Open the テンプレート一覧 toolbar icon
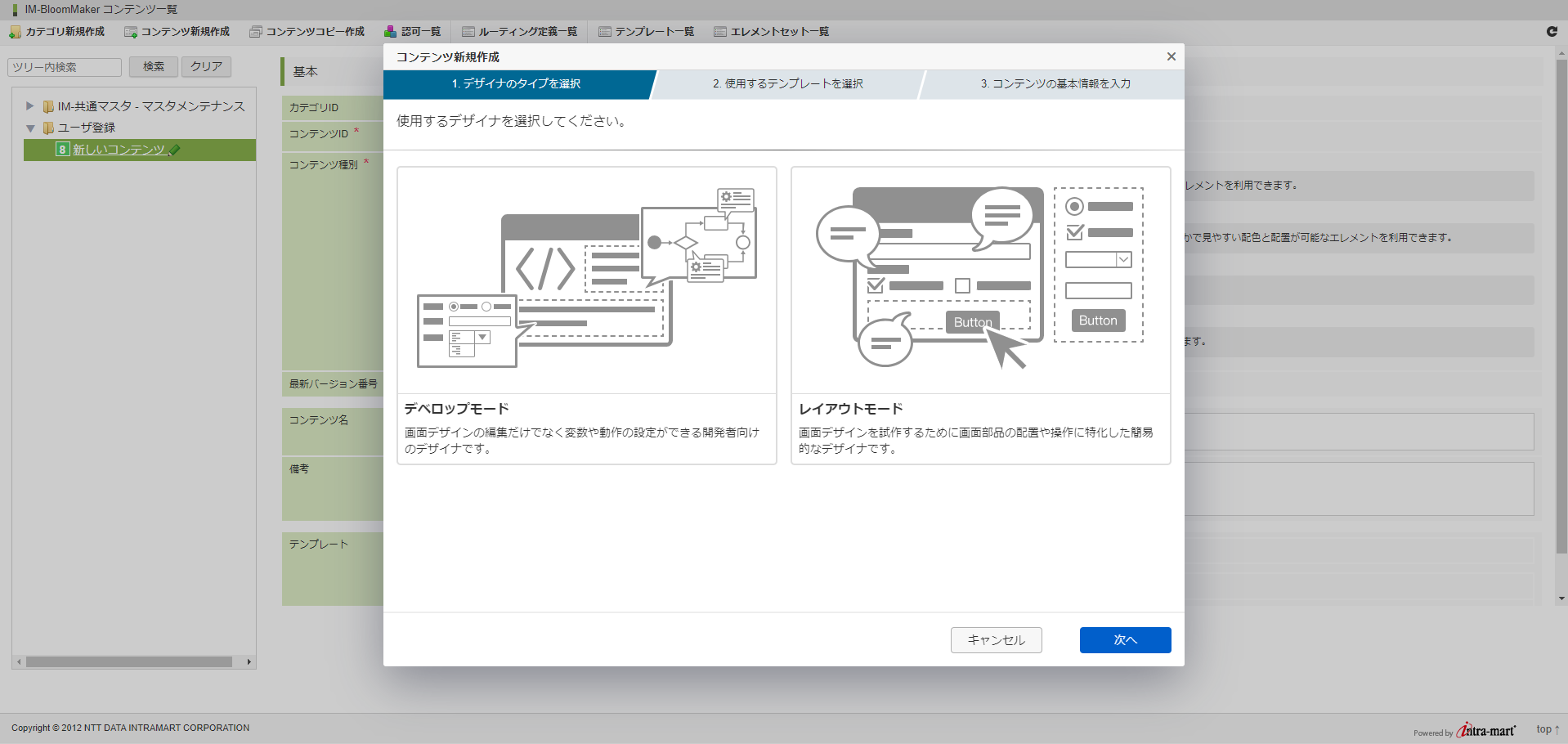The height and width of the screenshot is (744, 1568). click(604, 32)
